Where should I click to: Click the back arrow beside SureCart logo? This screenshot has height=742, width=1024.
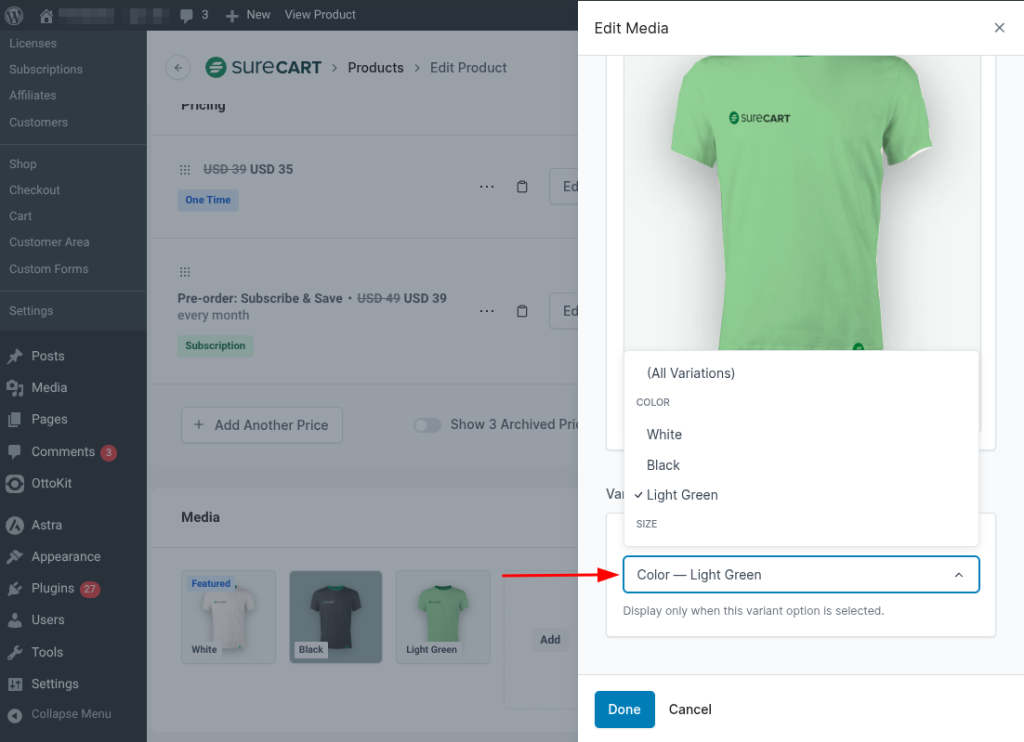click(178, 68)
